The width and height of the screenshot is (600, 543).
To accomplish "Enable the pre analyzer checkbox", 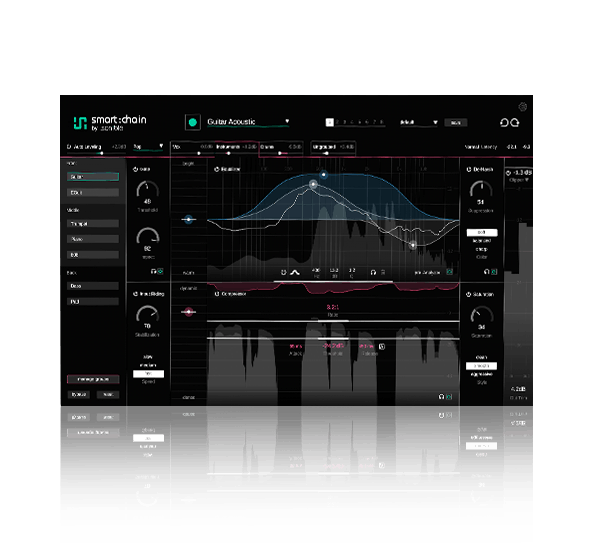I will 450,272.
